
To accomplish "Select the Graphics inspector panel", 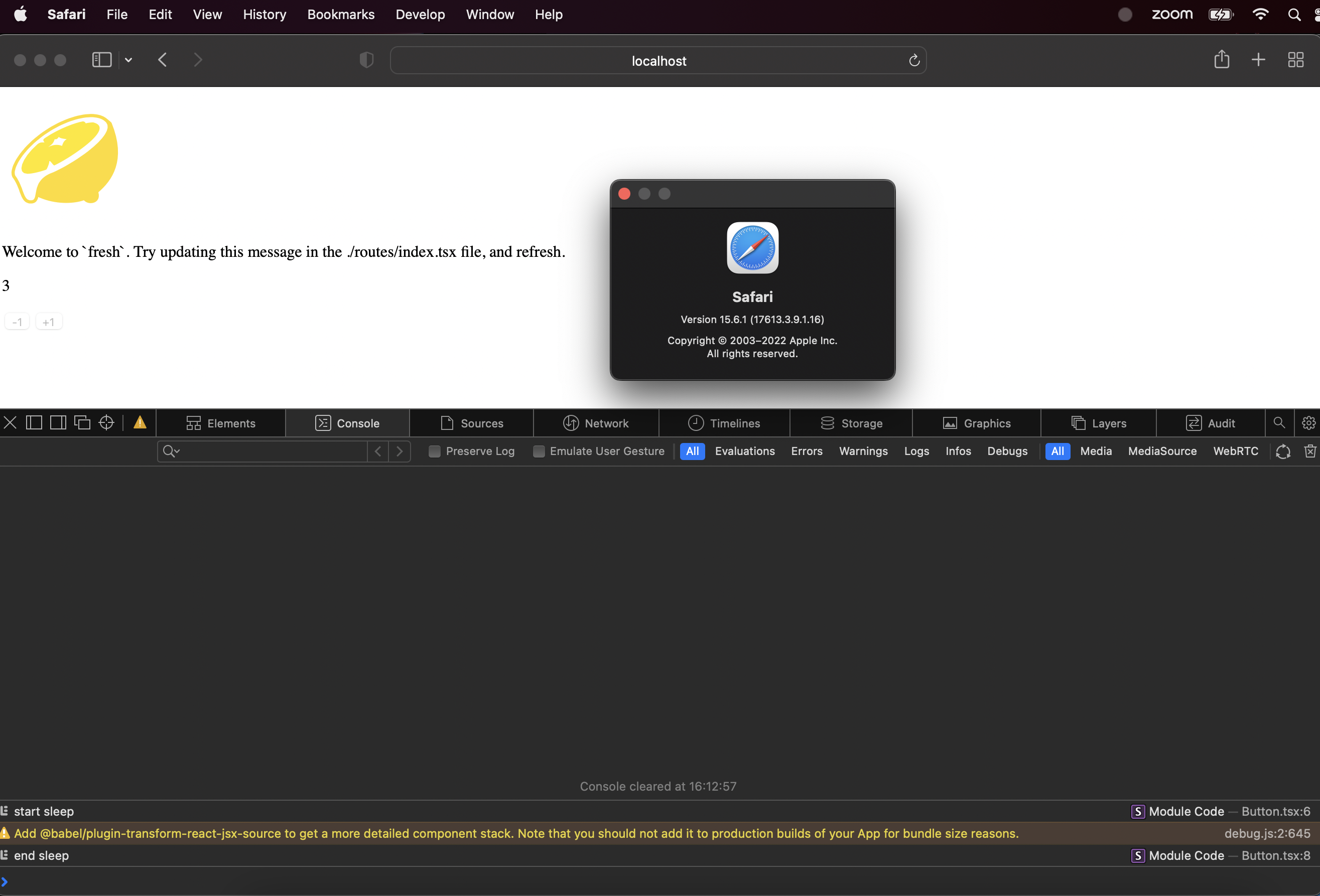I will pos(975,422).
